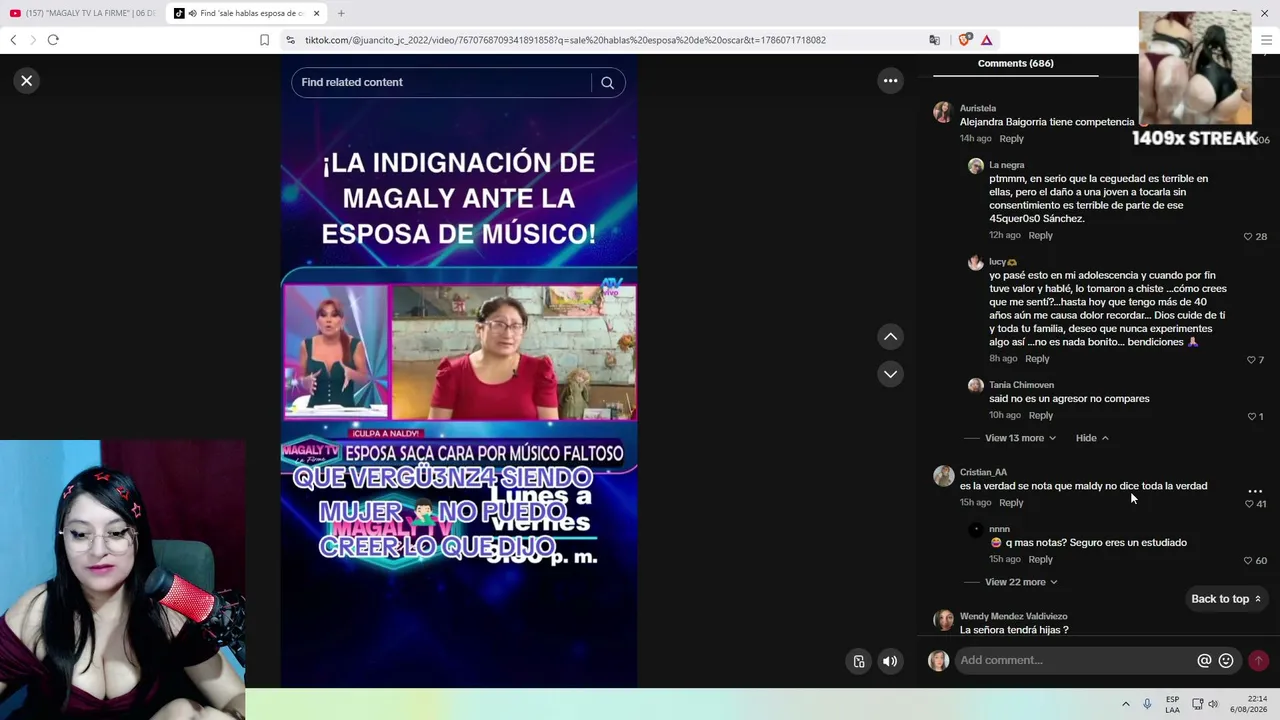1280x720 pixels.
Task: Open a new browser tab
Action: 341,13
